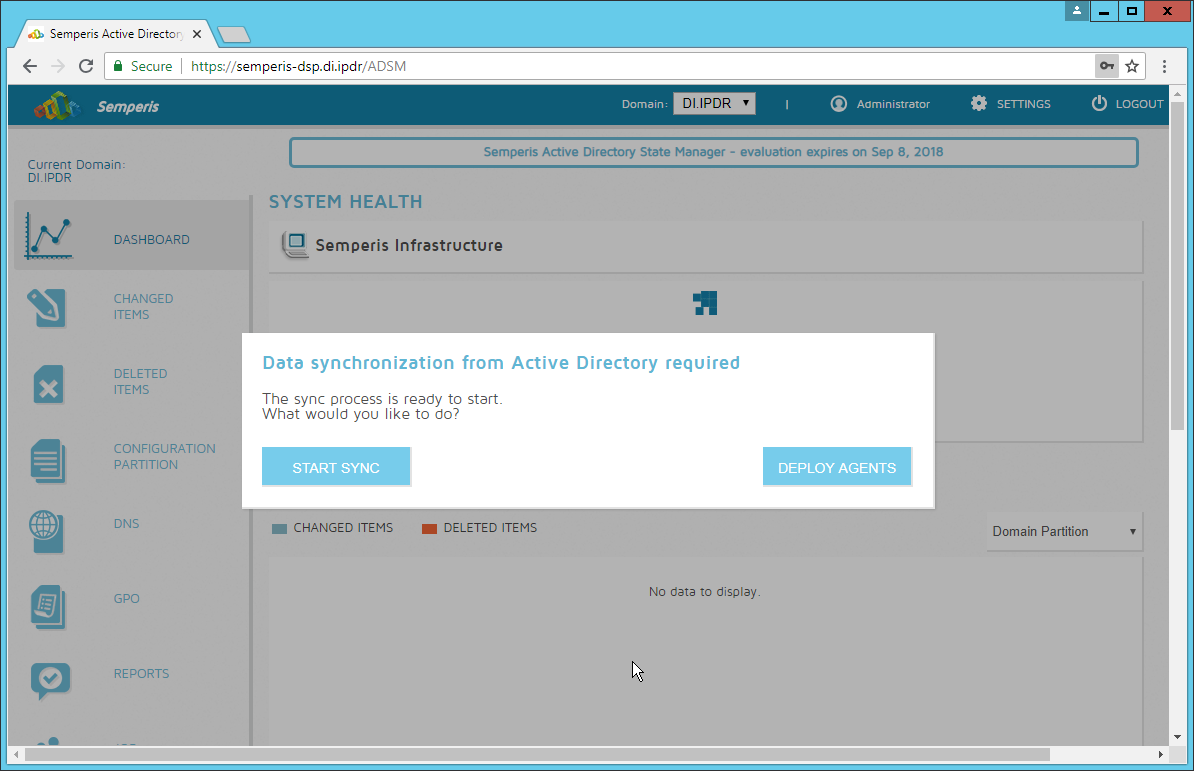
Task: Click the Administrator user icon
Action: pyautogui.click(x=838, y=104)
